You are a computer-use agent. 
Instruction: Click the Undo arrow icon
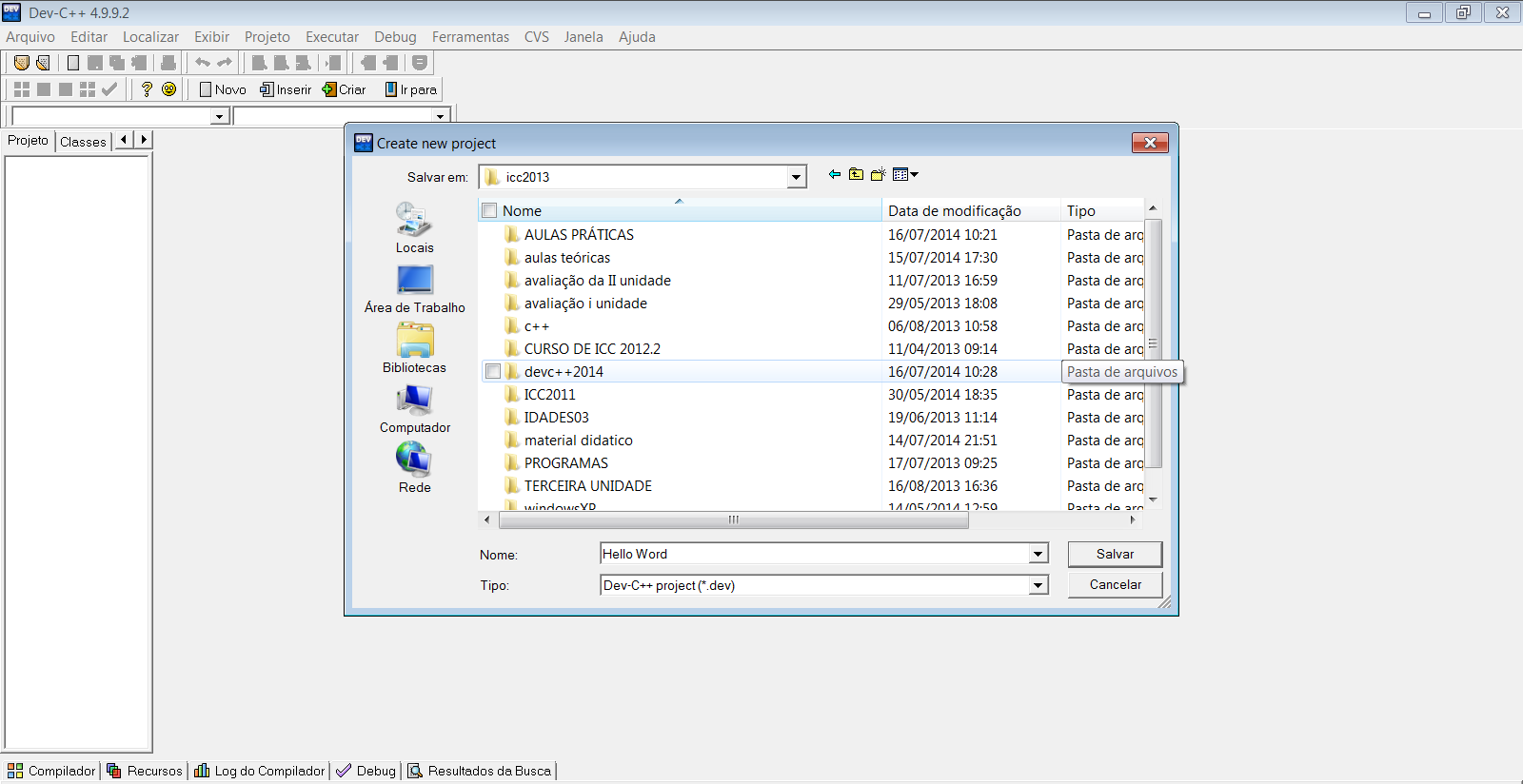point(203,63)
